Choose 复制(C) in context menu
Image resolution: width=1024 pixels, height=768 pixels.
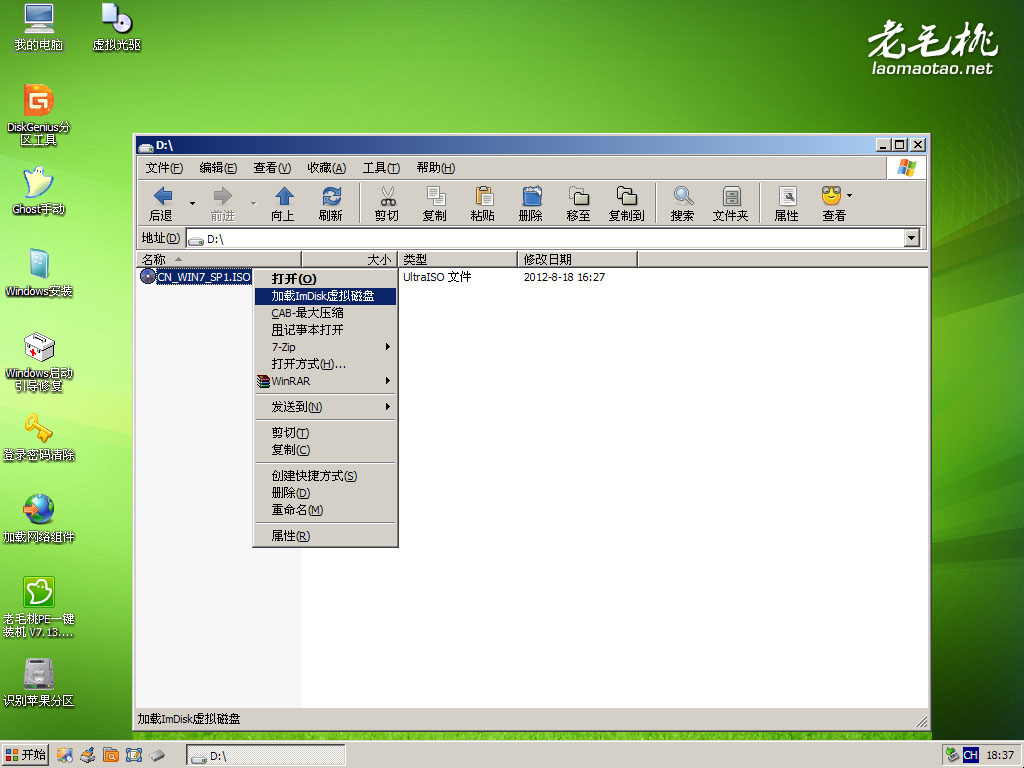click(325, 450)
